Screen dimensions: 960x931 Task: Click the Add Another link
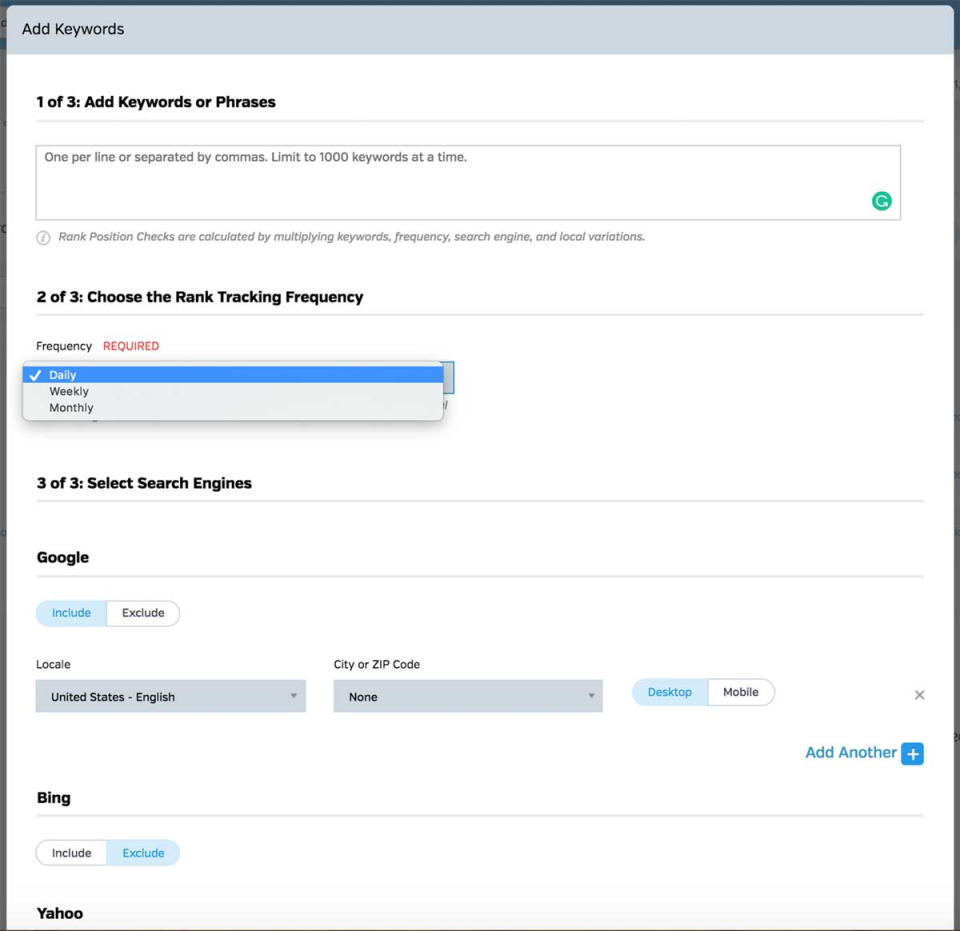pyautogui.click(x=850, y=753)
